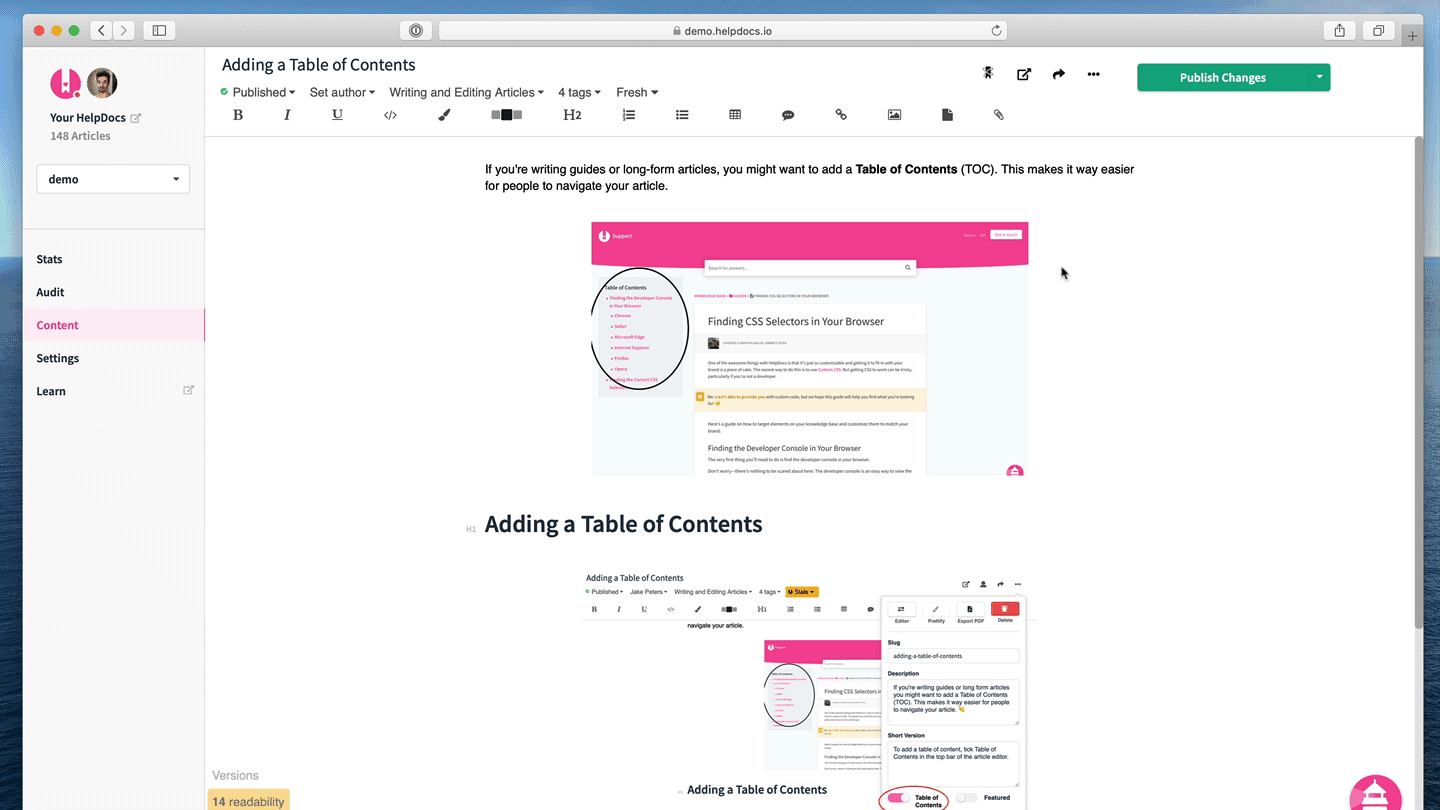
Task: Open the Learn link in sidebar
Action: point(51,391)
